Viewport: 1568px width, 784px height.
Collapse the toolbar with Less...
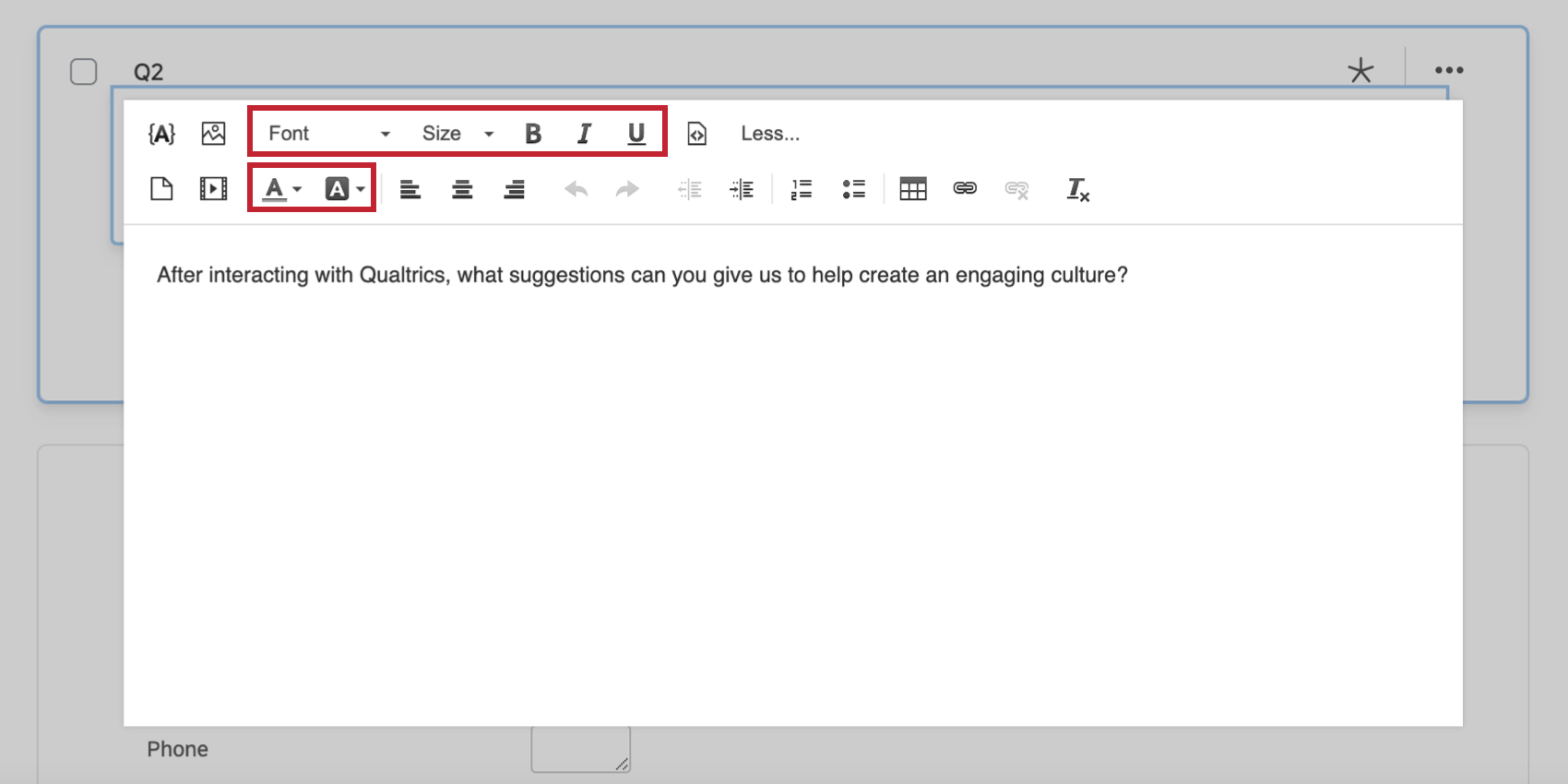[x=770, y=134]
